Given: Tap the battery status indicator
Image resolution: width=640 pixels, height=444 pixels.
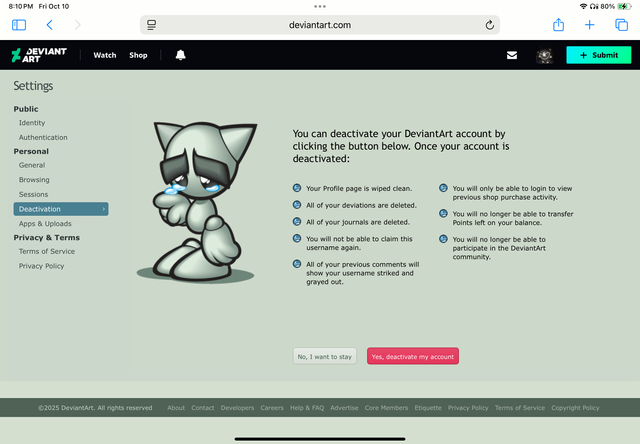Looking at the screenshot, I should click(x=624, y=6).
